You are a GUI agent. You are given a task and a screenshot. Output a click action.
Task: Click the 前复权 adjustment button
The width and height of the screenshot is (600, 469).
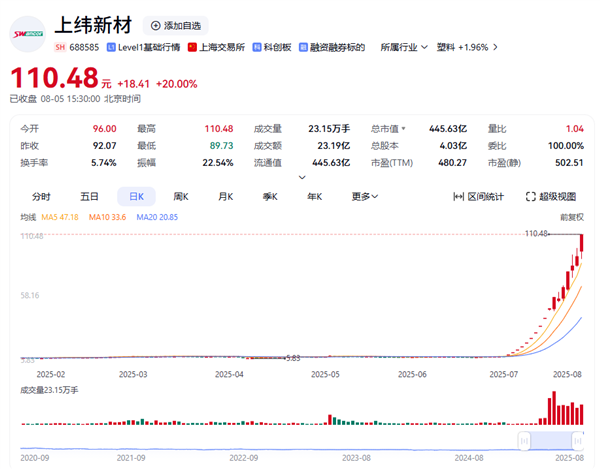572,217
